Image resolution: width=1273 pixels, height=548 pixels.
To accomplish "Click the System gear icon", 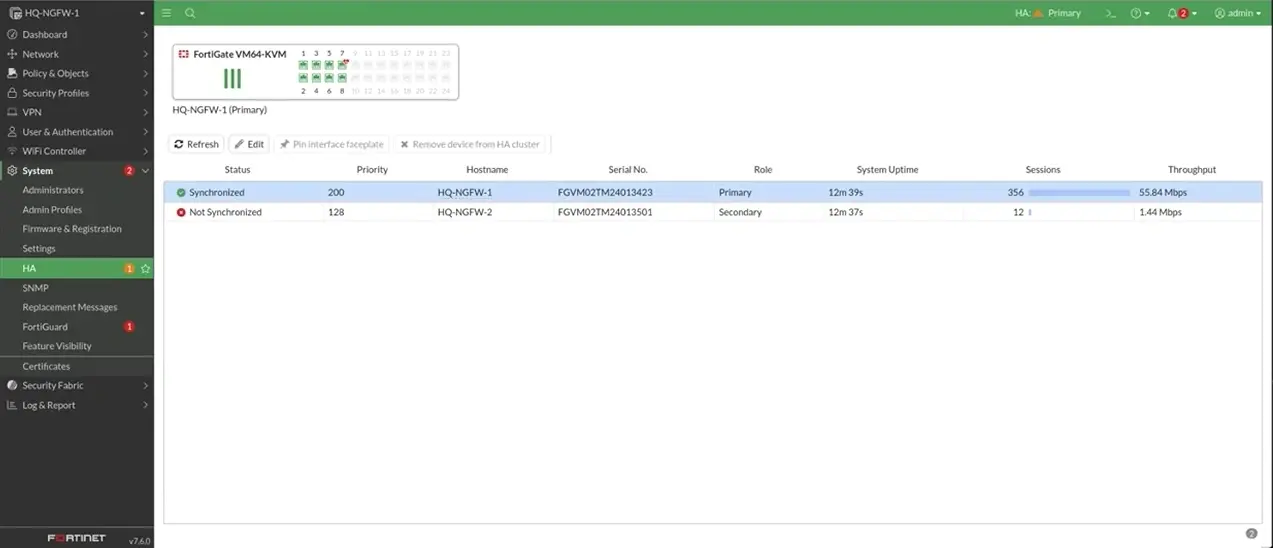I will point(12,171).
